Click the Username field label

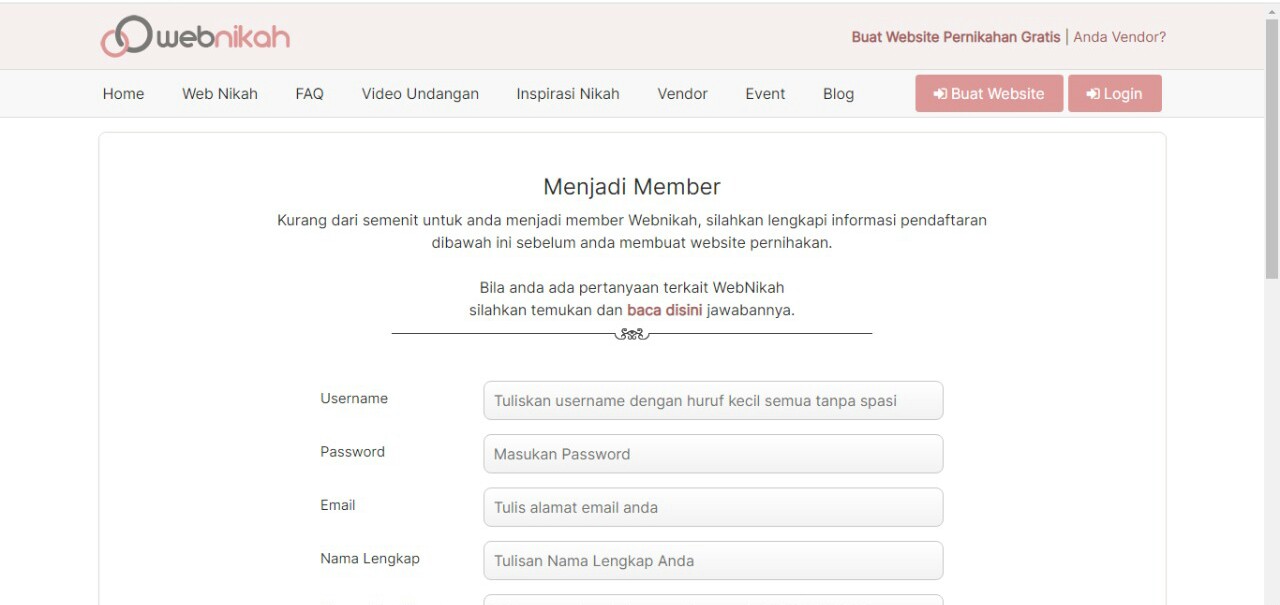click(x=354, y=398)
